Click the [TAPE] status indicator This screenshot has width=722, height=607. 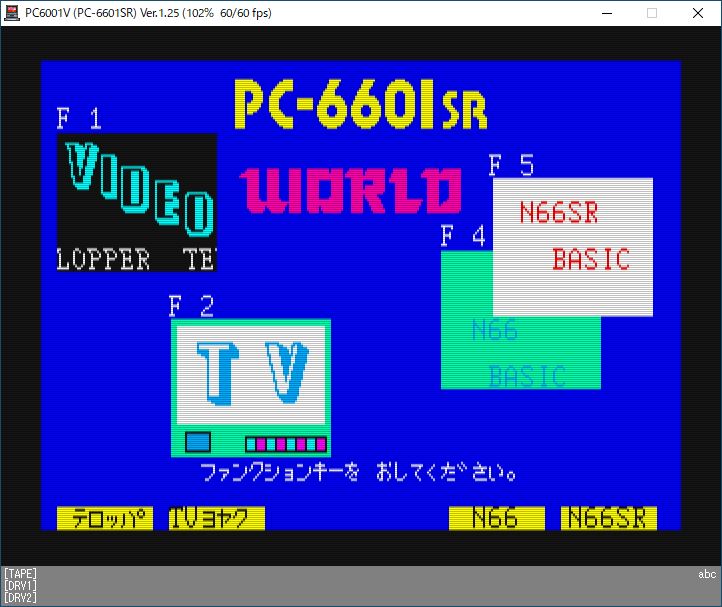(19, 574)
